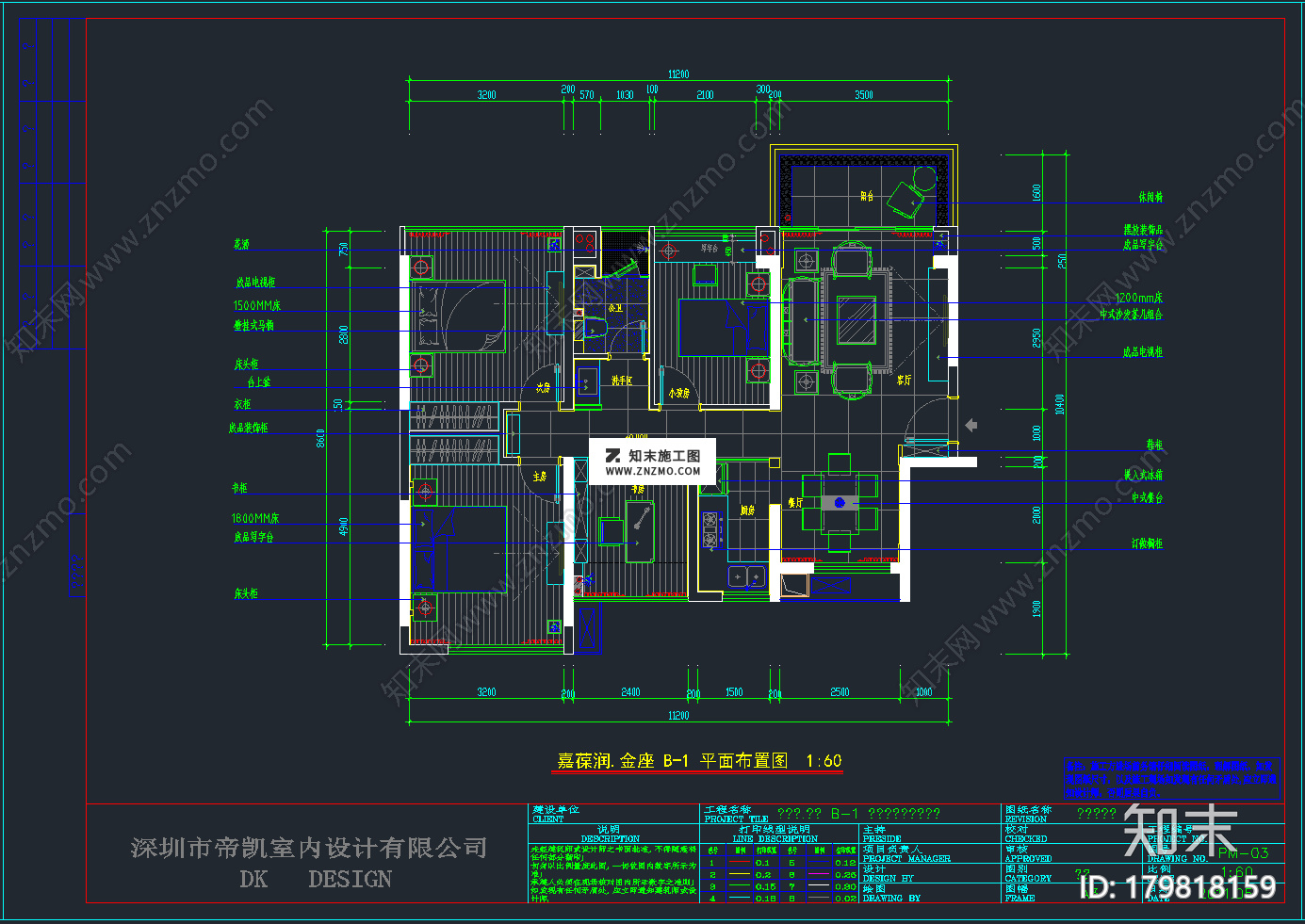Select the 摆放装饰品 annotation label

(x=1143, y=230)
